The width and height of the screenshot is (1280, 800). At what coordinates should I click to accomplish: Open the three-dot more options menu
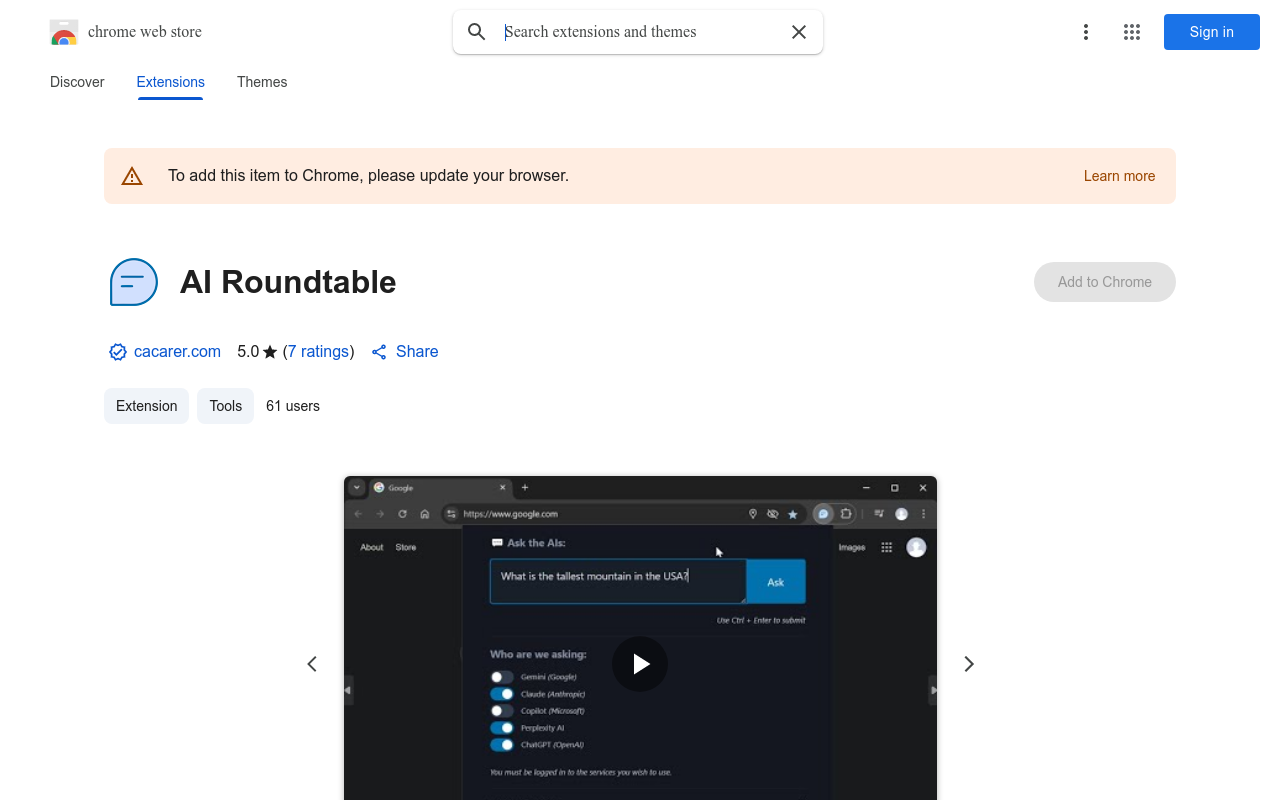(x=1086, y=32)
